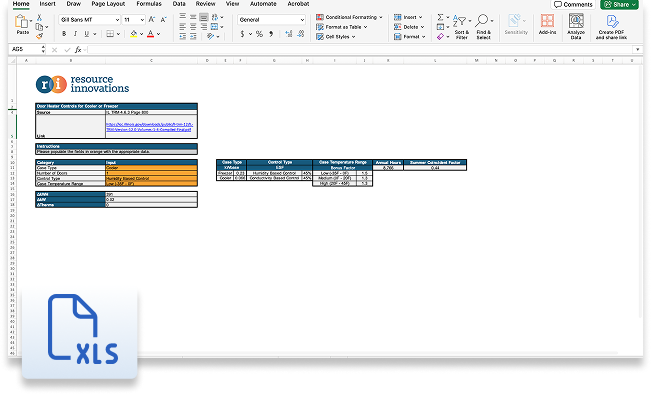The height and width of the screenshot is (395, 652).
Task: Open the Review tab
Action: tap(205, 4)
